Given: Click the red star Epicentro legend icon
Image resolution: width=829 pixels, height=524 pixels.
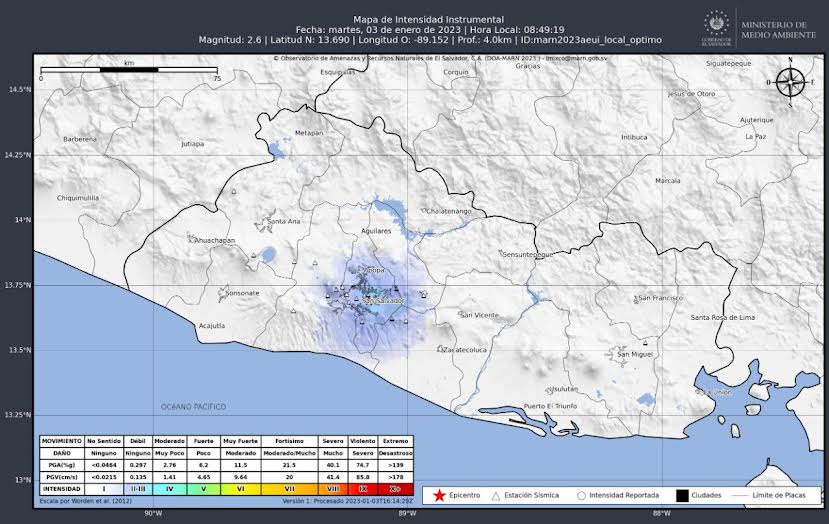Looking at the screenshot, I should pos(438,495).
